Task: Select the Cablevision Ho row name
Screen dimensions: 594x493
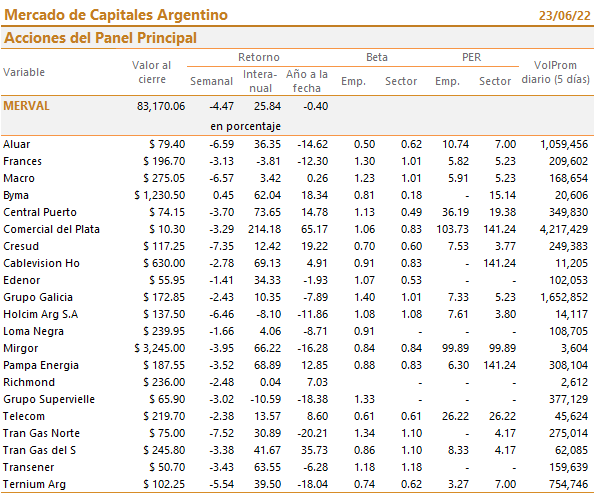Action: point(42,263)
